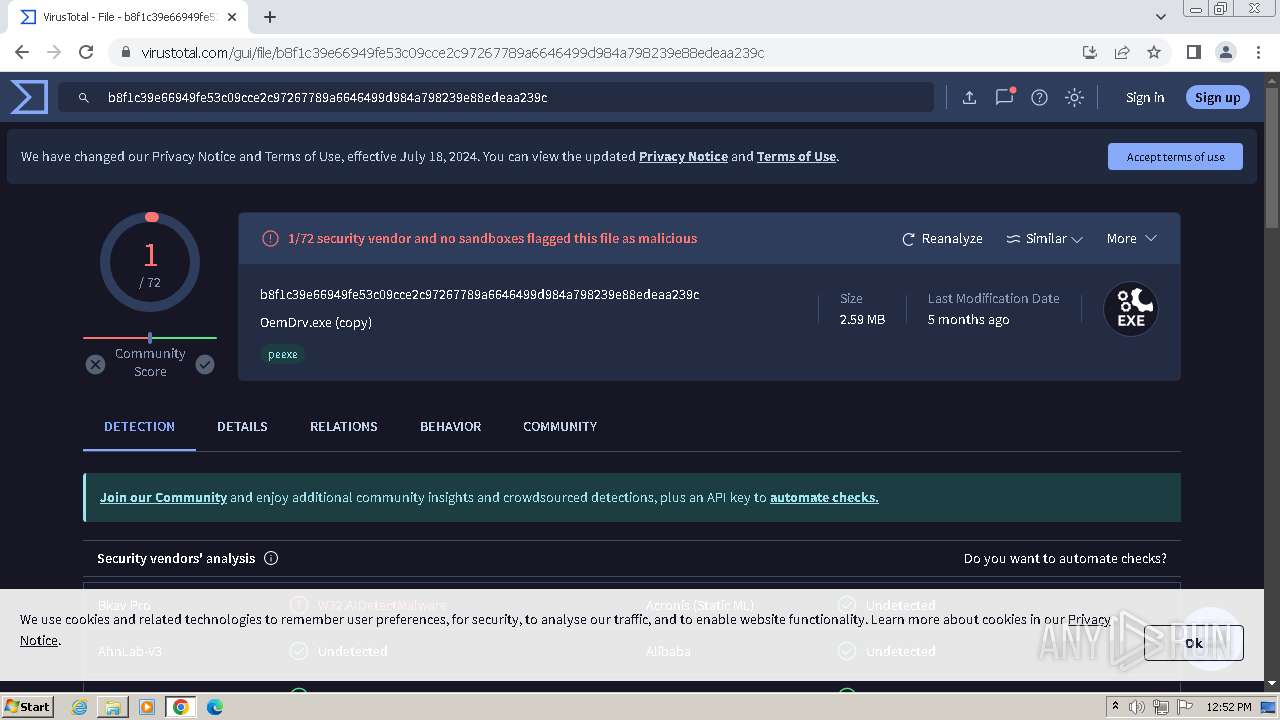Switch to the RELATIONS tab
Viewport: 1280px width, 720px height.
click(x=344, y=426)
